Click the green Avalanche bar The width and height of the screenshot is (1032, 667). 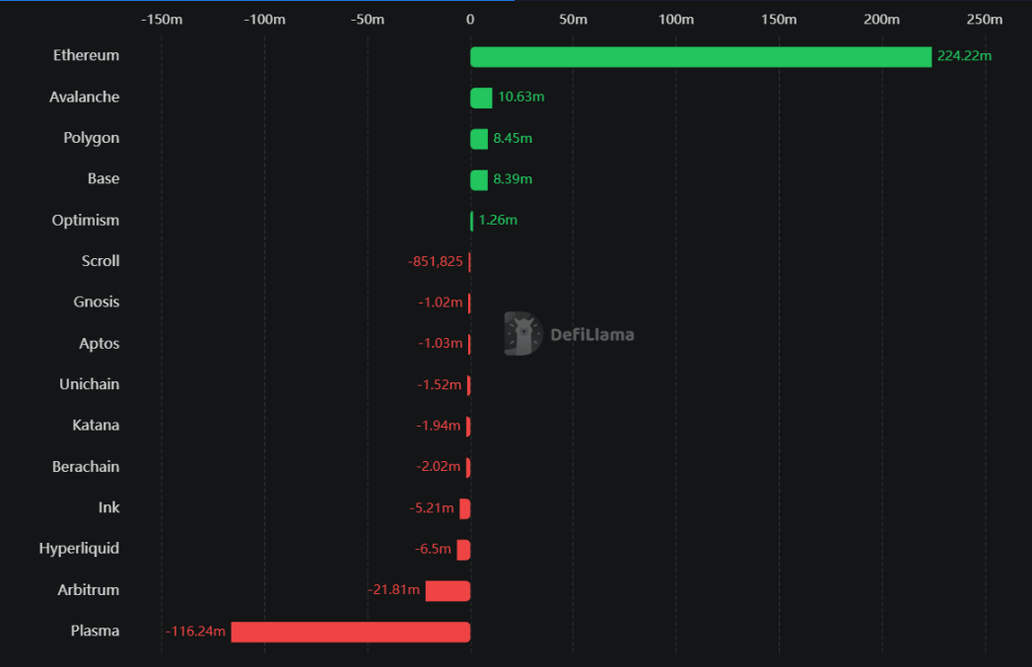click(481, 98)
